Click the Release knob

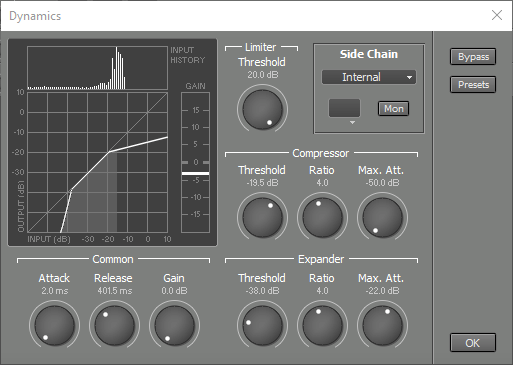[x=114, y=326]
